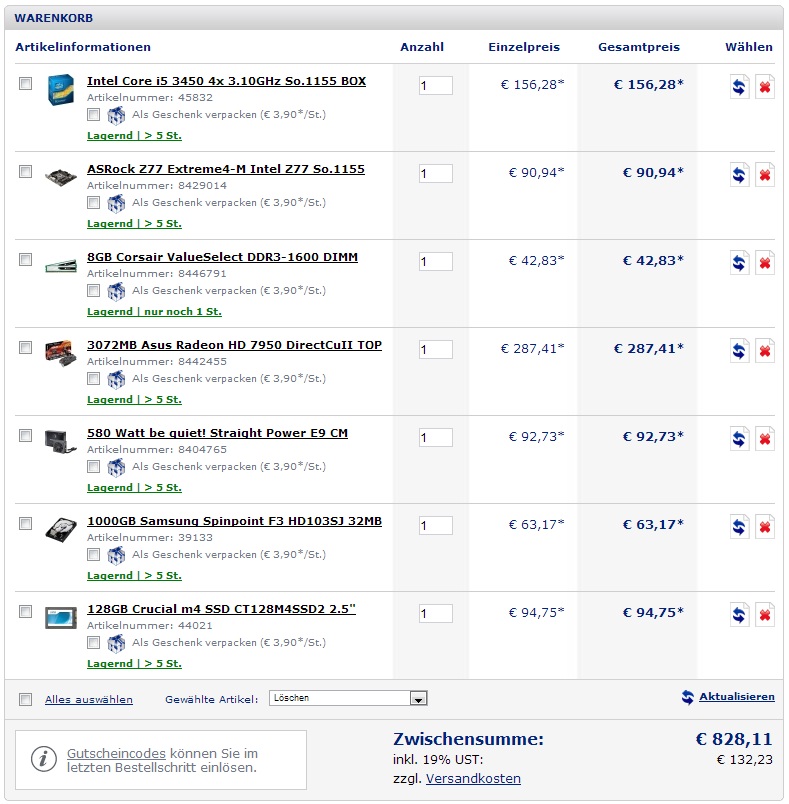Click refresh icon for ASRock Z77 Extreme4-M
The height and width of the screenshot is (804, 789).
click(739, 175)
